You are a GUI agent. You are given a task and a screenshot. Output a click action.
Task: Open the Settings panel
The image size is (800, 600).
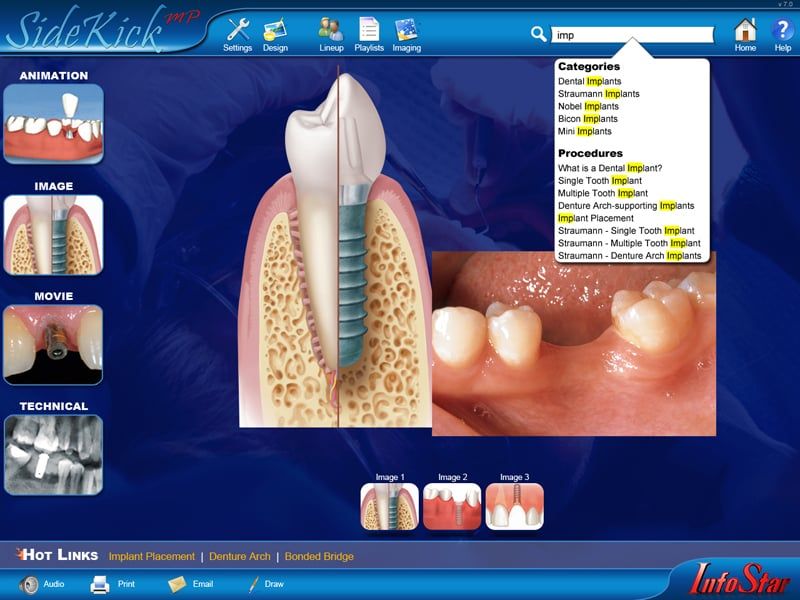[x=236, y=29]
